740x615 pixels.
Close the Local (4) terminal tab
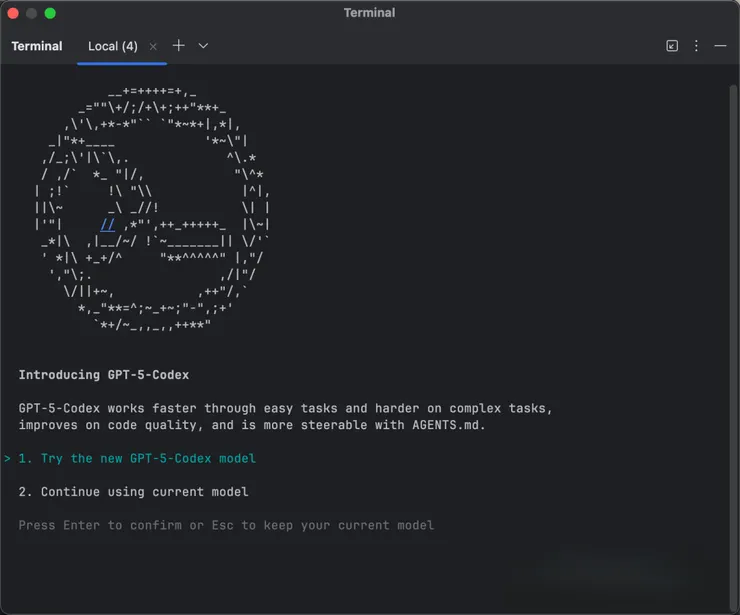click(x=153, y=46)
